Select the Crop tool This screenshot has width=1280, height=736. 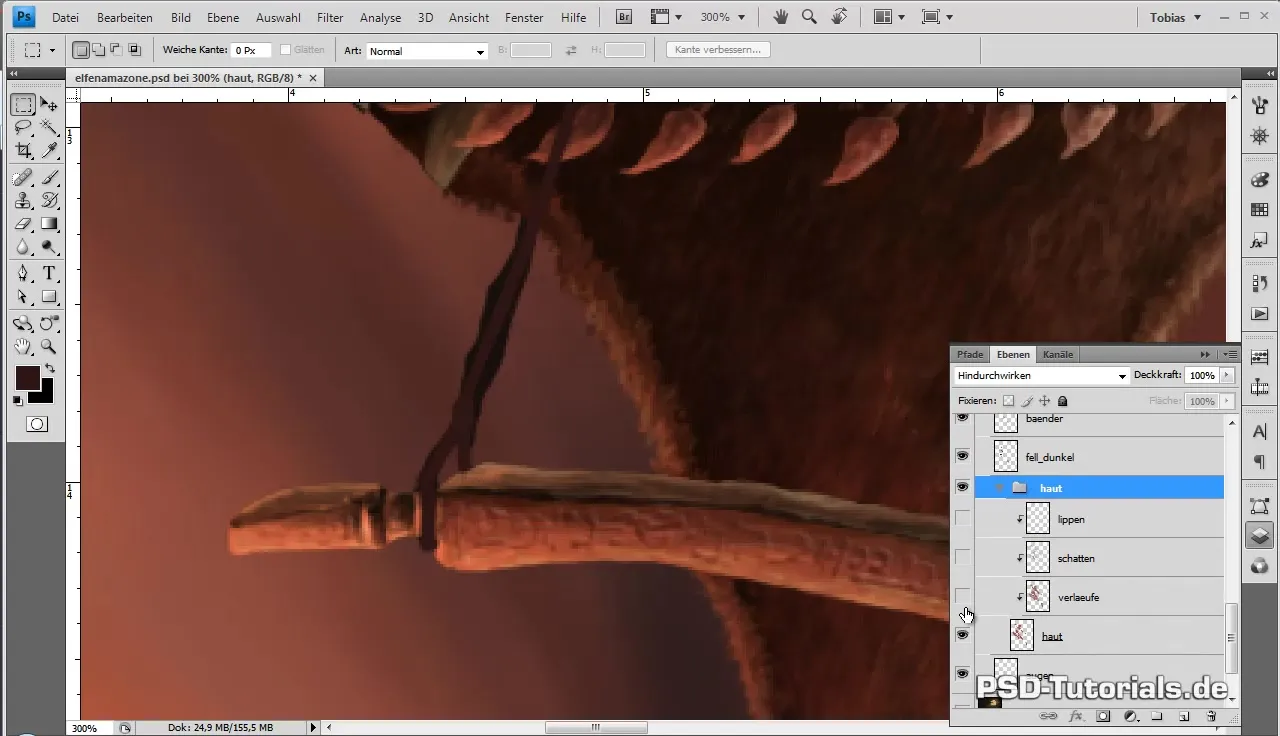tap(23, 150)
